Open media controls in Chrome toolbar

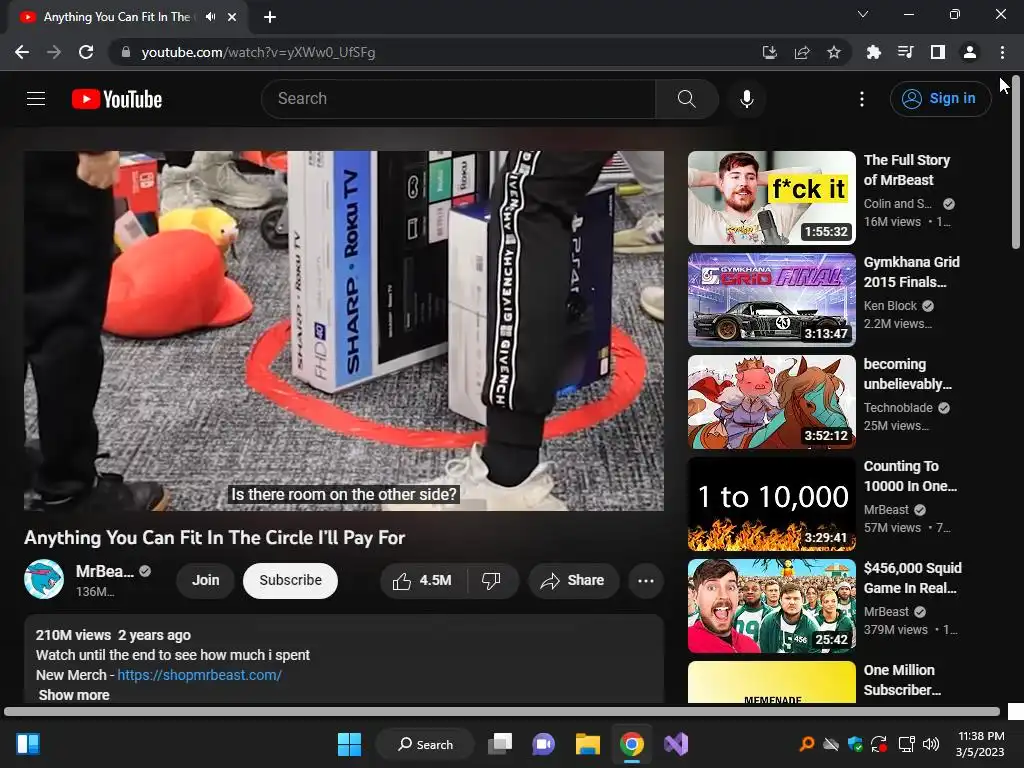905,52
